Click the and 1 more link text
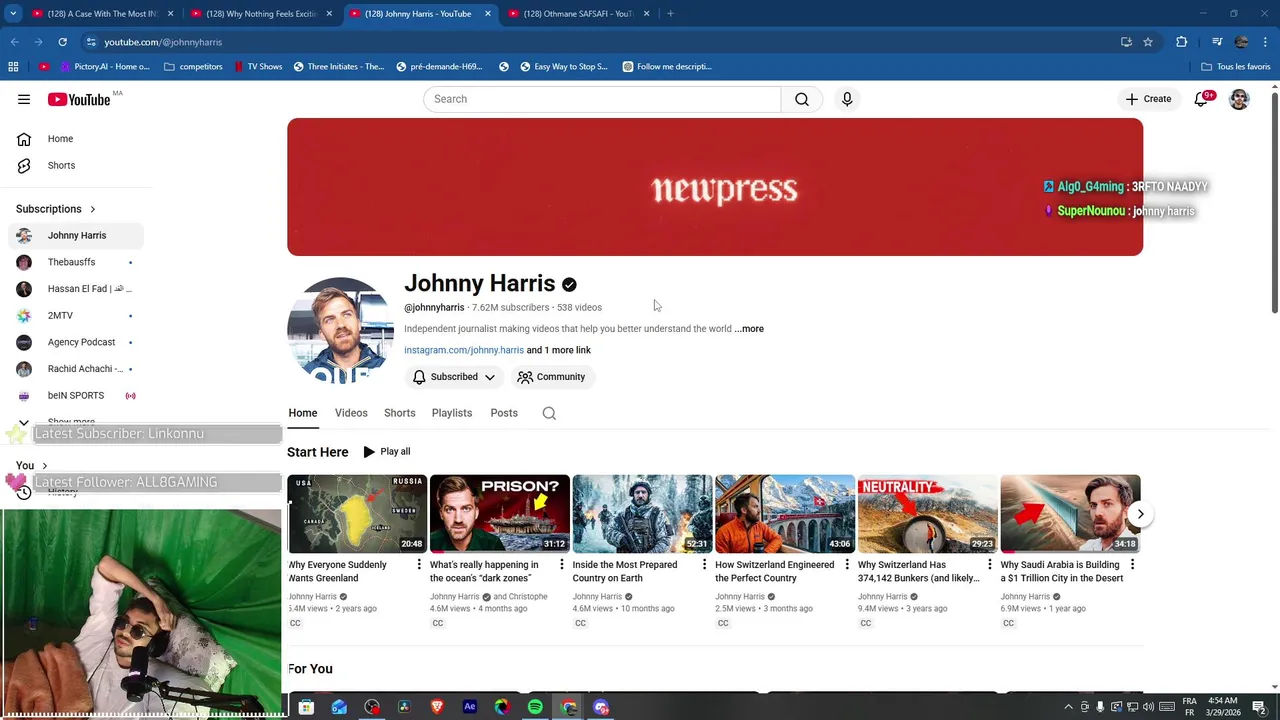Viewport: 1280px width, 720px height. point(559,350)
